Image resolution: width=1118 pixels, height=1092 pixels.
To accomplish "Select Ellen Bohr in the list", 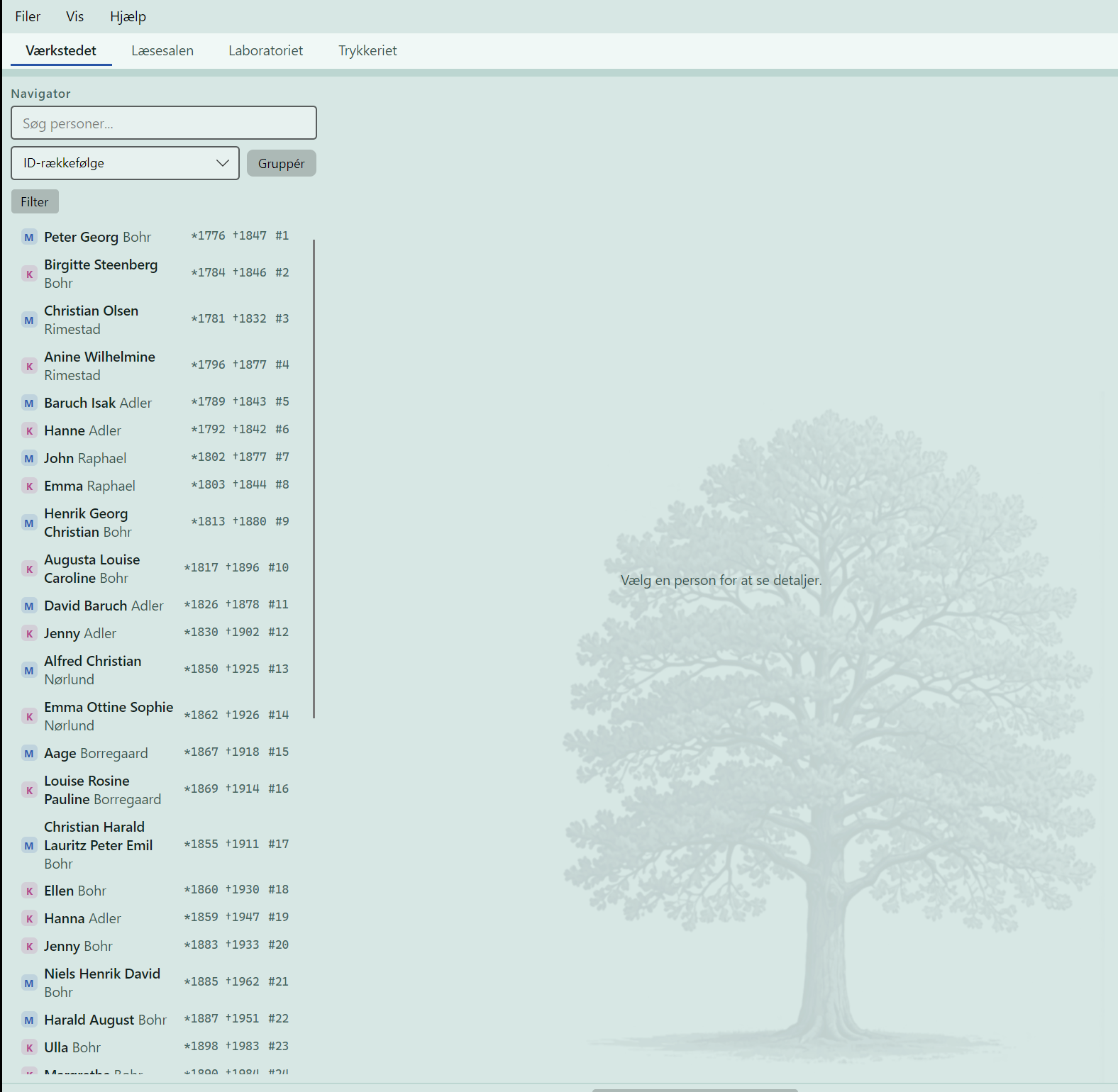I will (157, 891).
